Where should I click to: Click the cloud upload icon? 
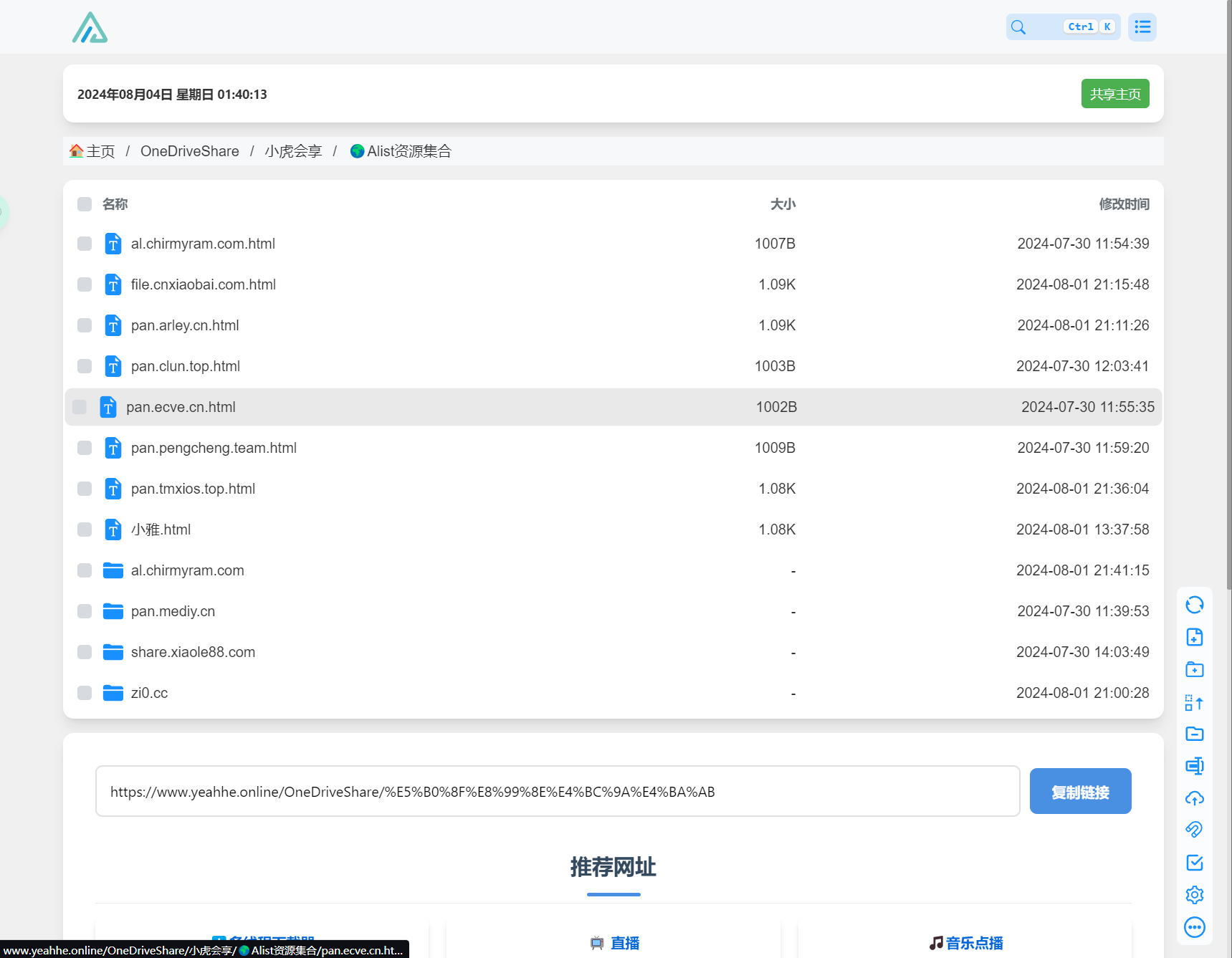coord(1195,798)
